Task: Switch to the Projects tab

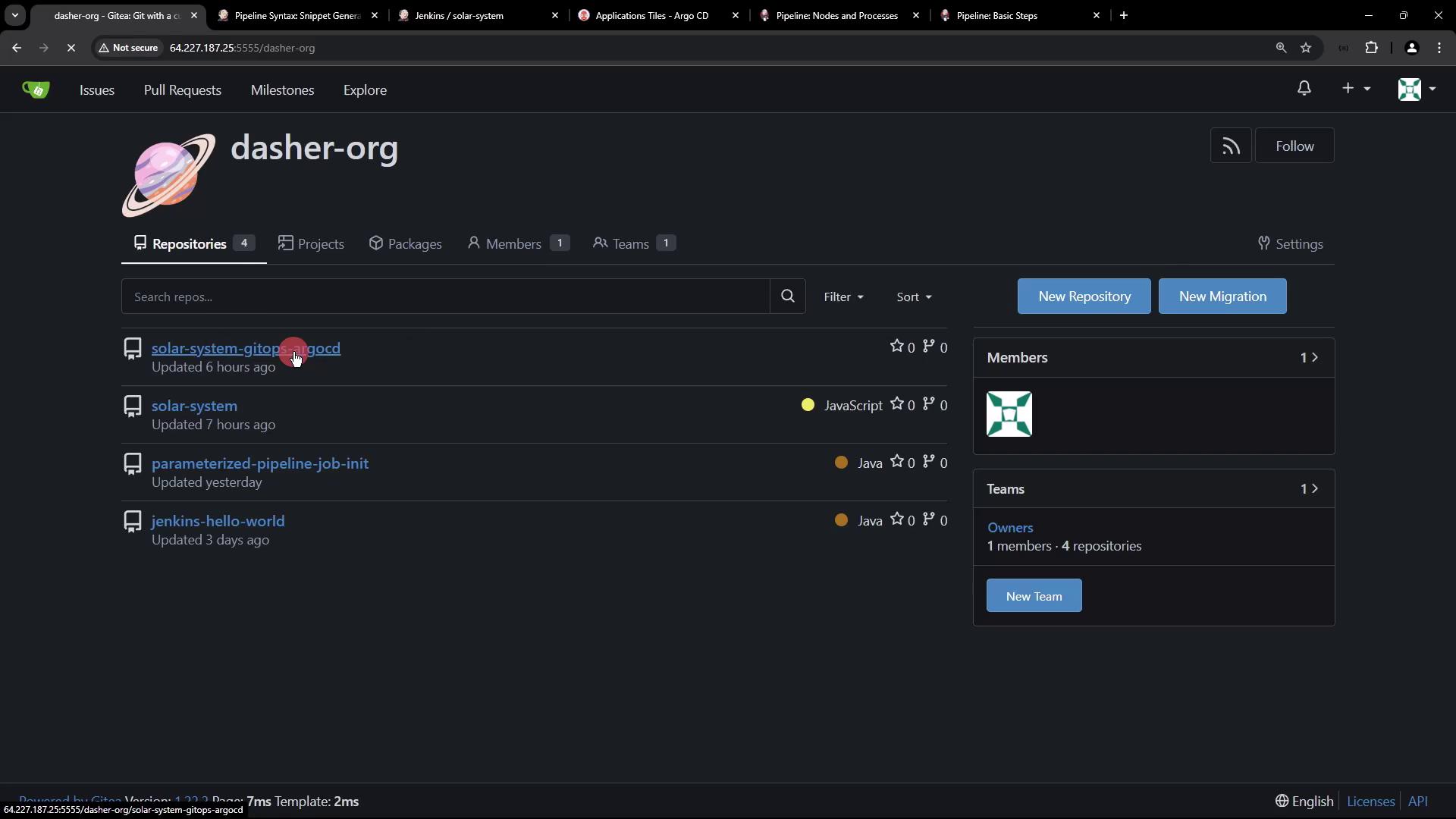Action: [311, 243]
